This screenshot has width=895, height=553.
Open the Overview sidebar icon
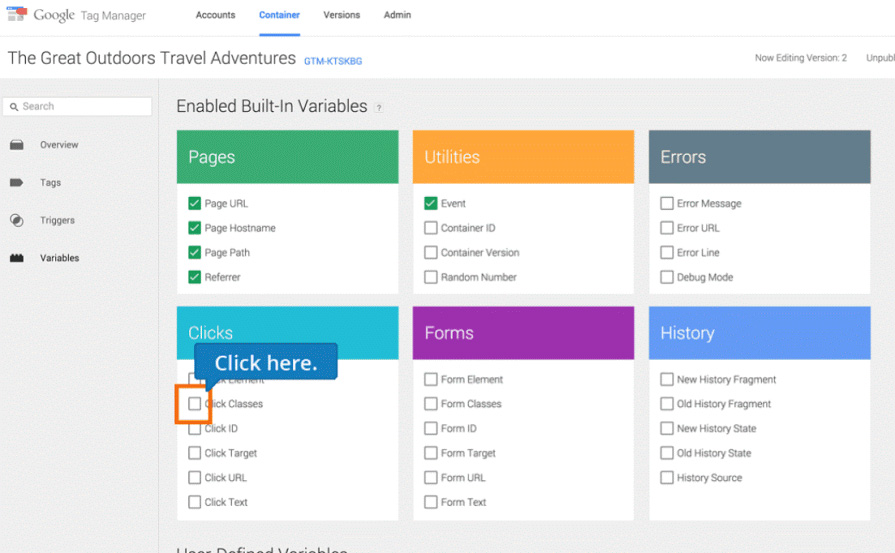pyautogui.click(x=17, y=145)
